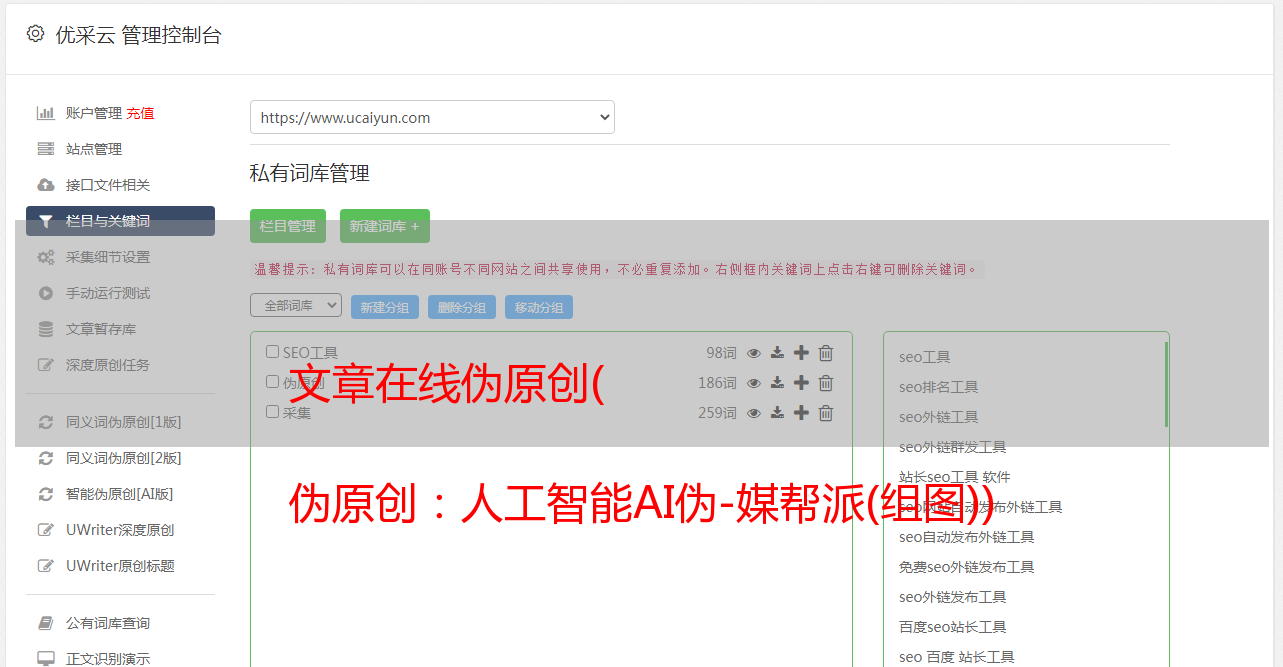Open 正文识别演示 menu item
This screenshot has width=1283, height=667.
(108, 659)
